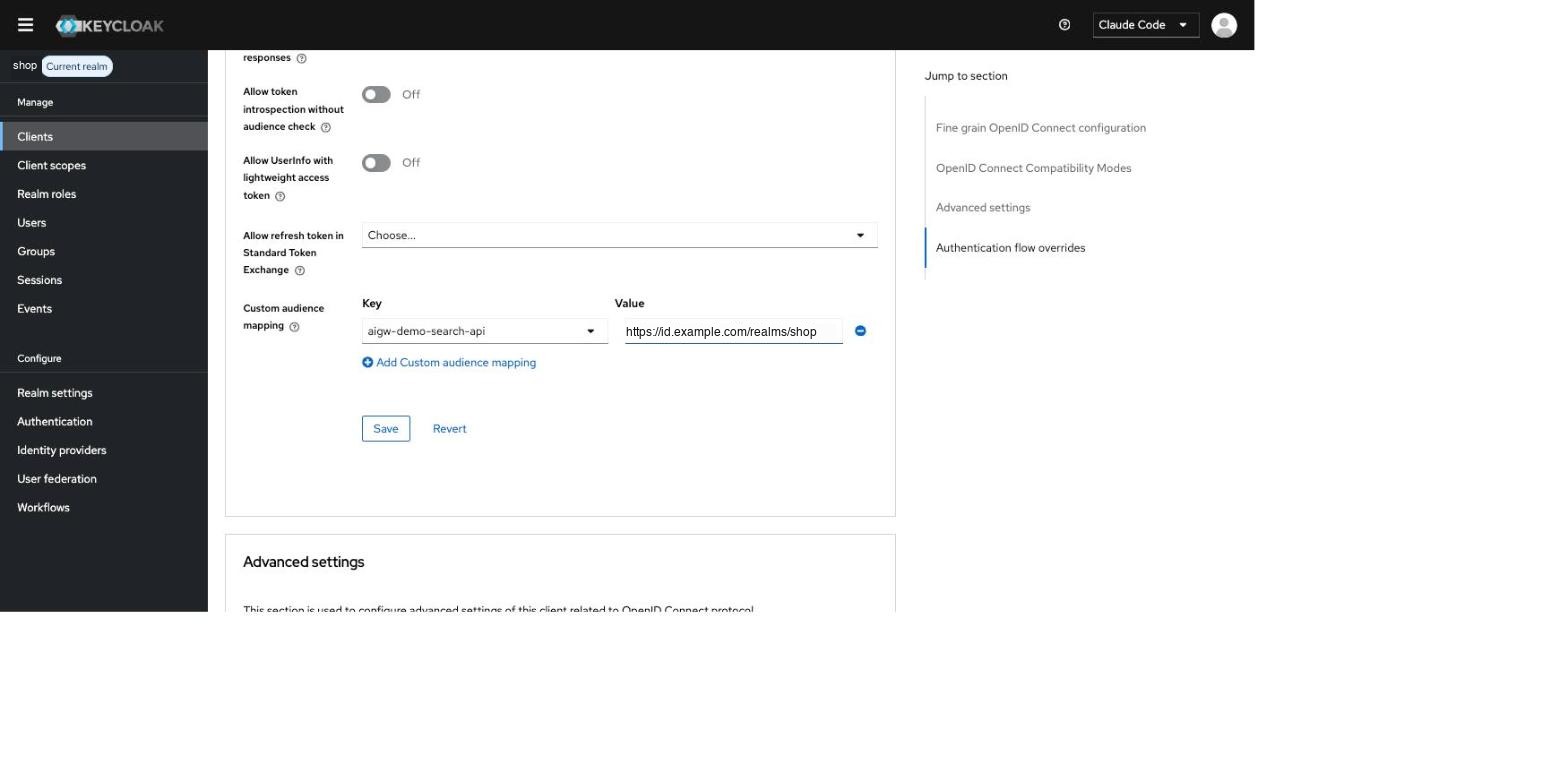Open Users in sidebar

pyautogui.click(x=104, y=223)
